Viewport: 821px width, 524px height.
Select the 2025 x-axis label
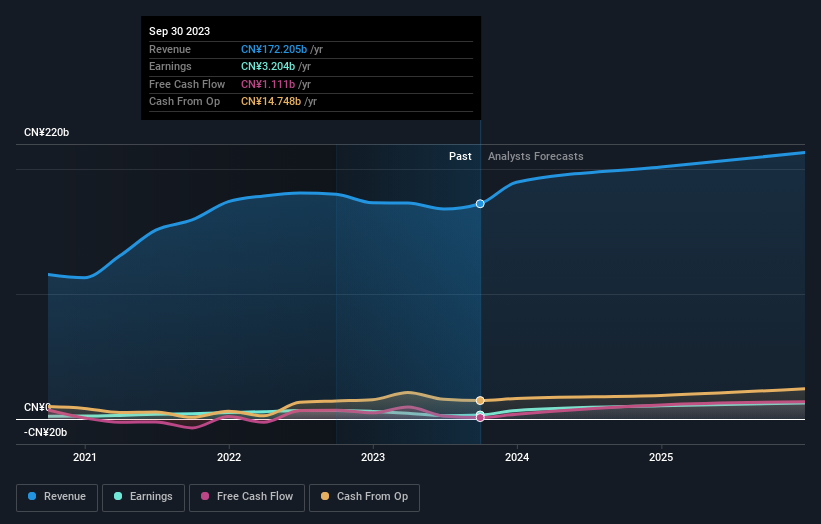tap(661, 457)
